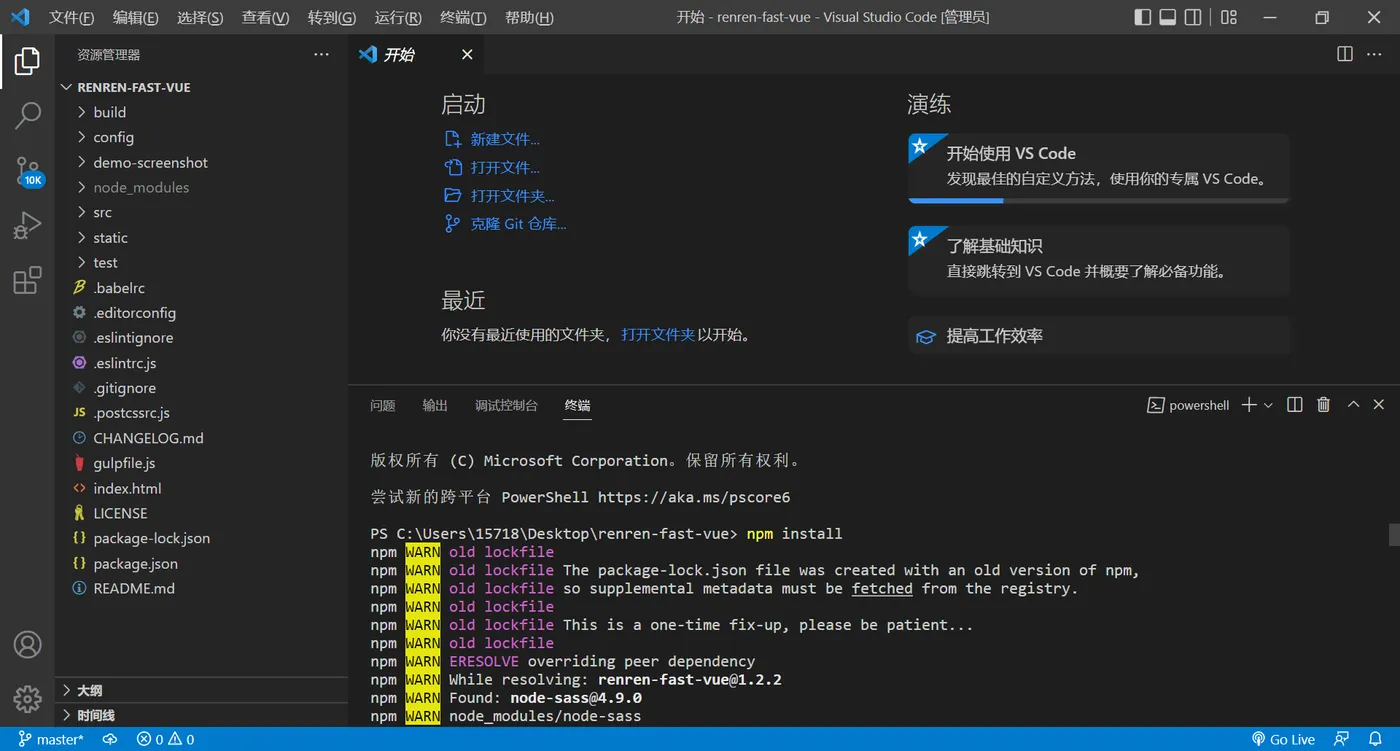
Task: Open gulpfile.js in the explorer
Action: [x=202, y=463]
